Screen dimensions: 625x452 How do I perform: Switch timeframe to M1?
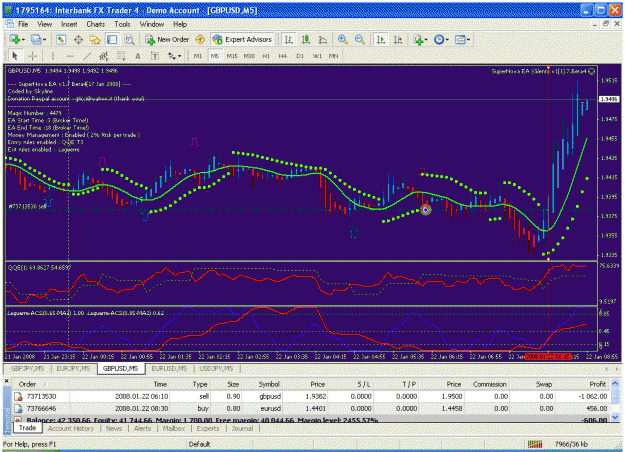198,56
